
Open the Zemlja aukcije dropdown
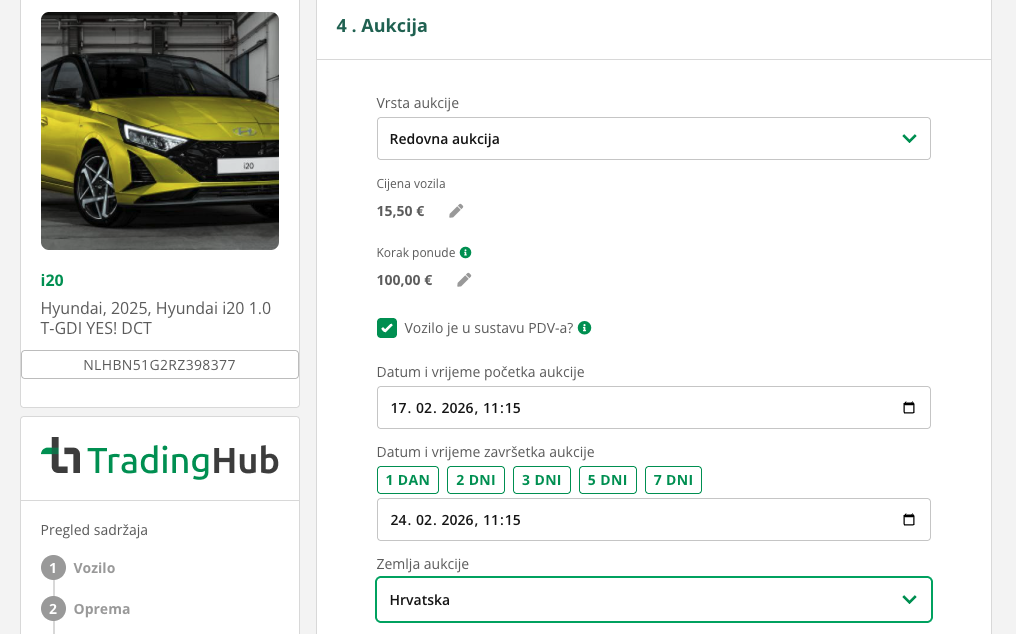pyautogui.click(x=654, y=600)
